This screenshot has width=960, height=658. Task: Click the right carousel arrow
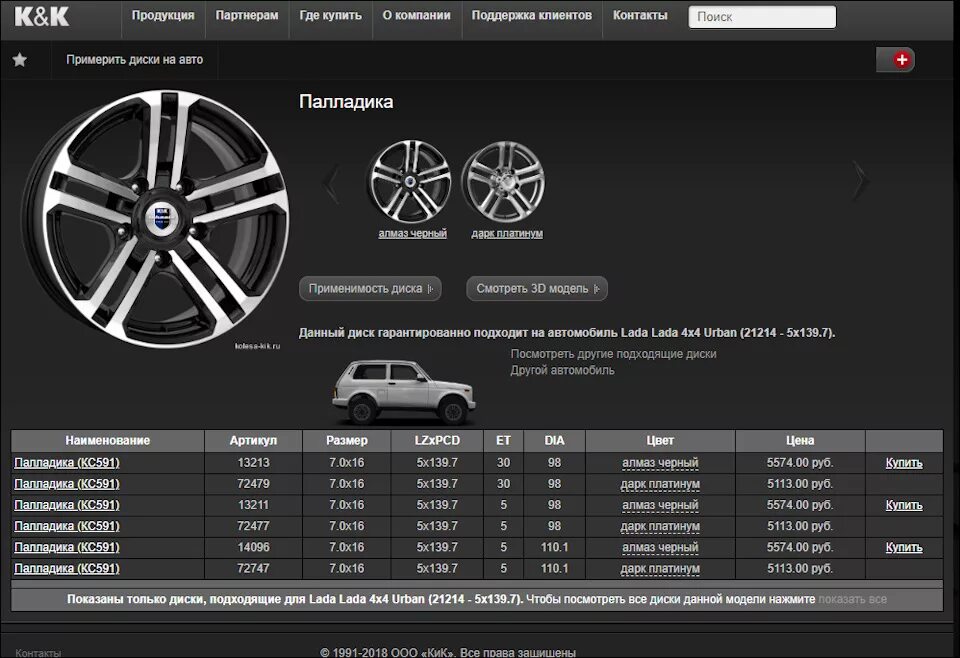point(860,181)
